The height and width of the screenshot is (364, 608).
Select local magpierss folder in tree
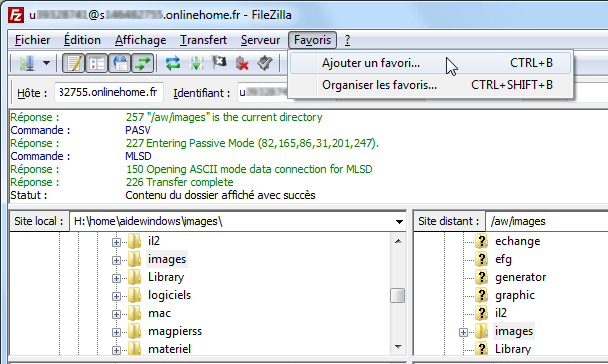click(x=175, y=331)
